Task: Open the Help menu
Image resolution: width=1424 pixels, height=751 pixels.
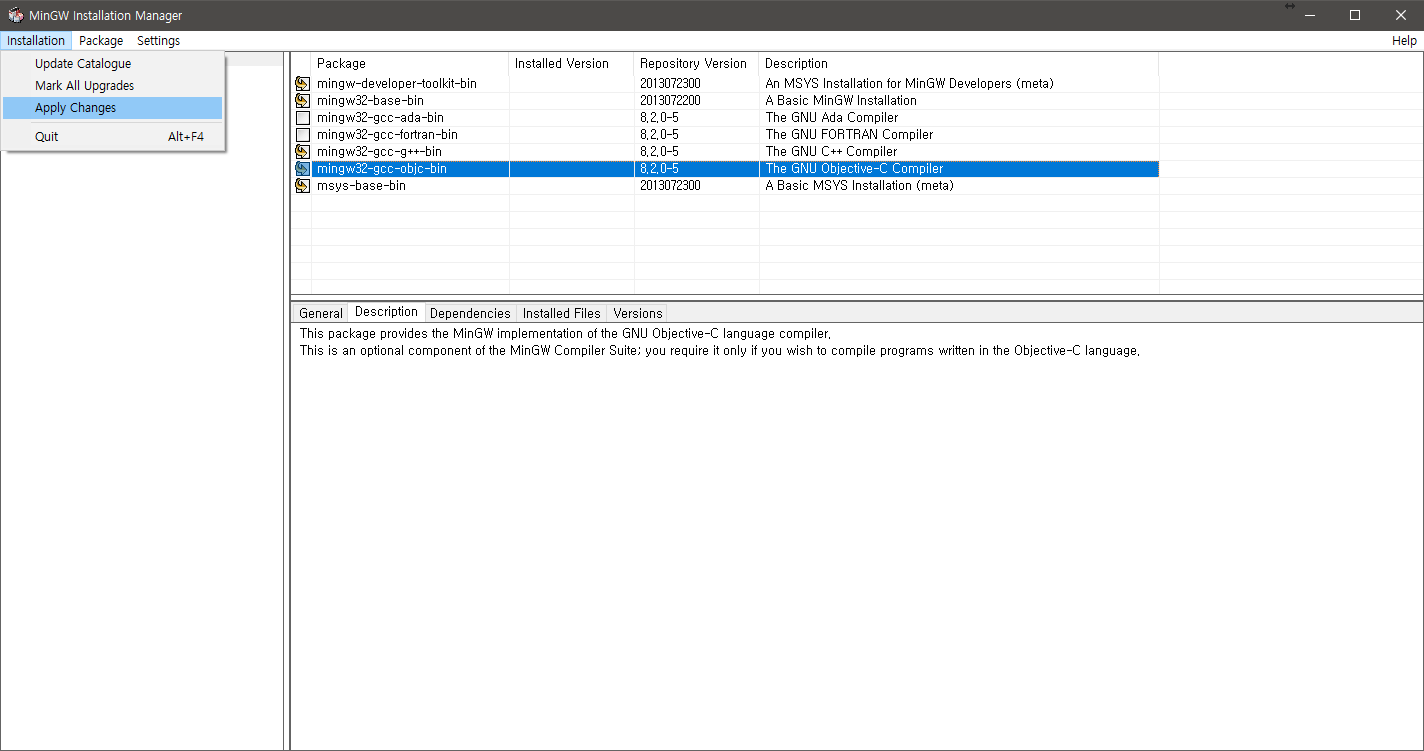Action: [1404, 41]
